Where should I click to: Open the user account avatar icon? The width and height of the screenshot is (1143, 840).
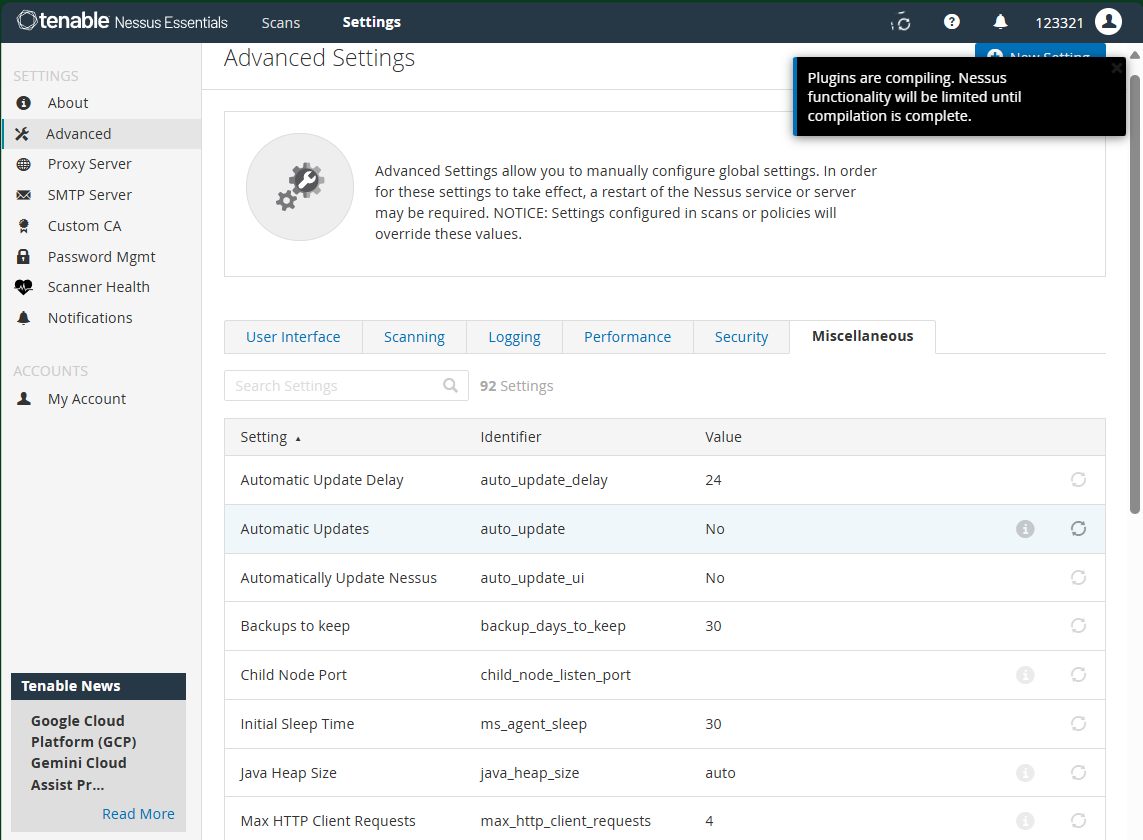1108,22
